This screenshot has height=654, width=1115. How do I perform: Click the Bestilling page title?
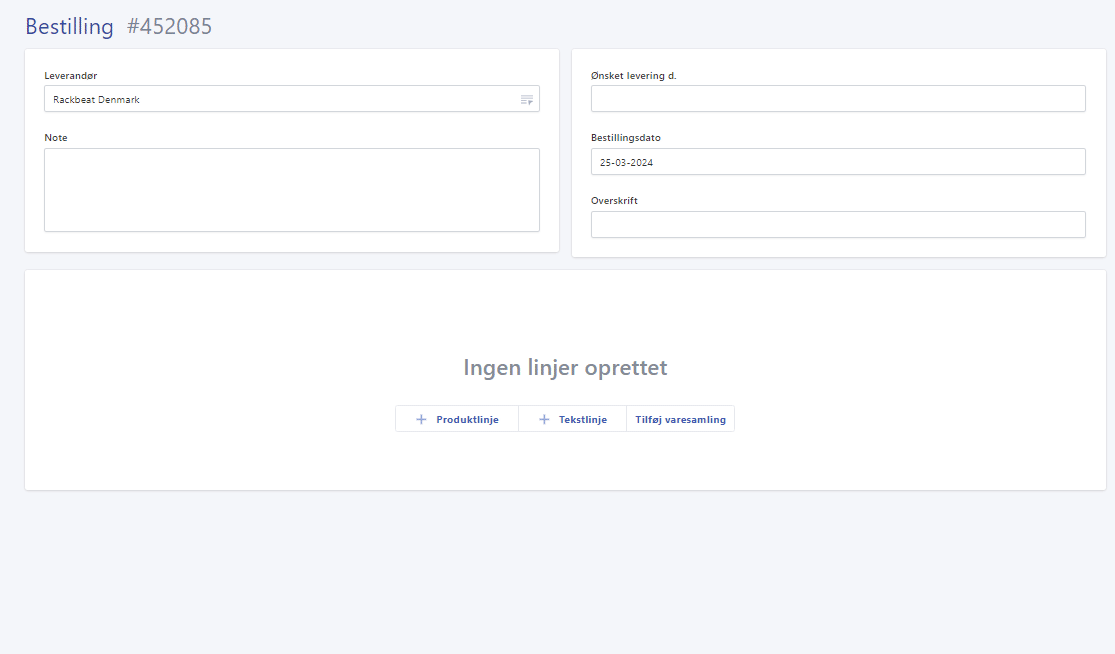[x=69, y=26]
